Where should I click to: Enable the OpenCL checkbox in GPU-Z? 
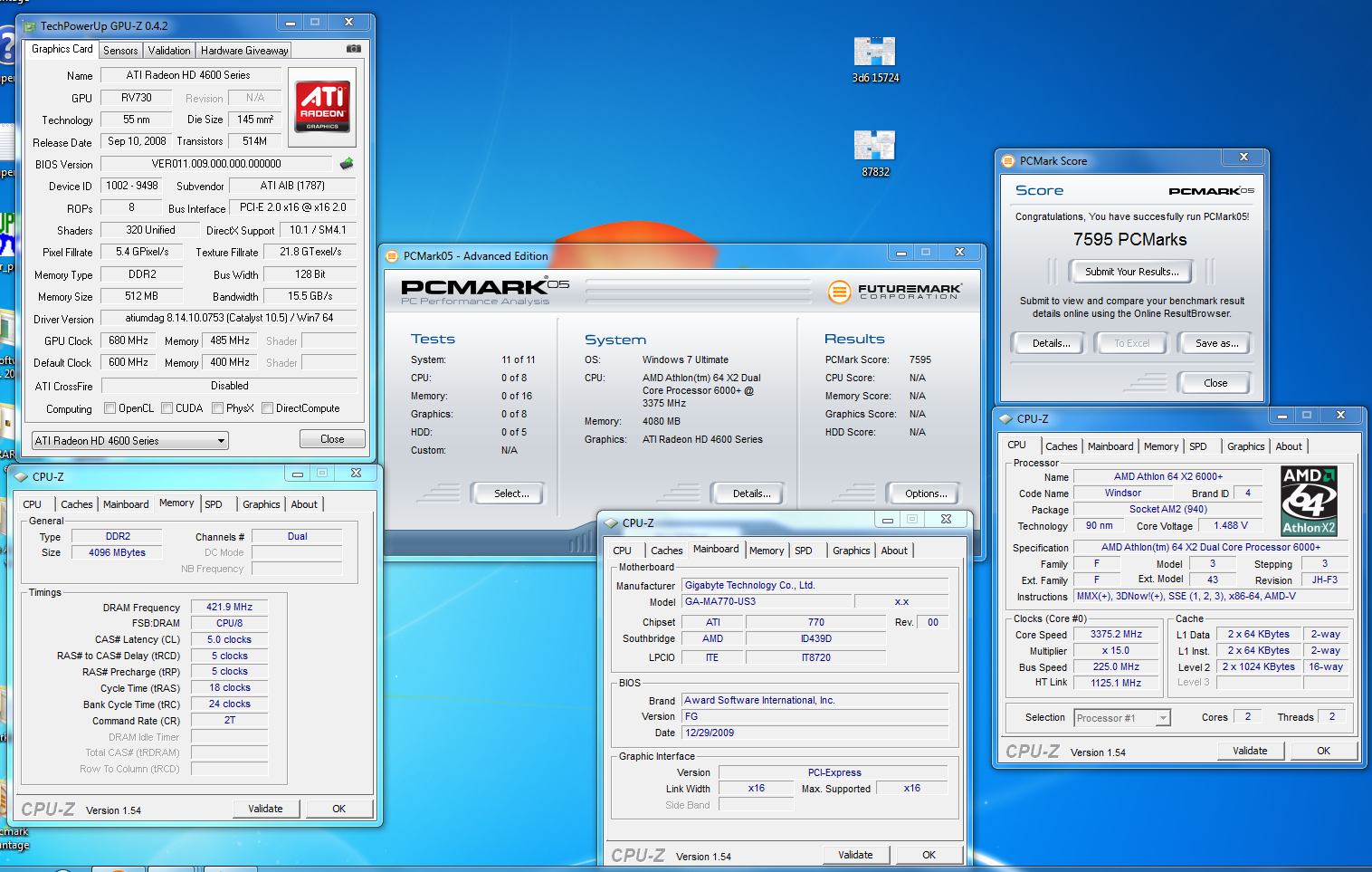[x=110, y=408]
